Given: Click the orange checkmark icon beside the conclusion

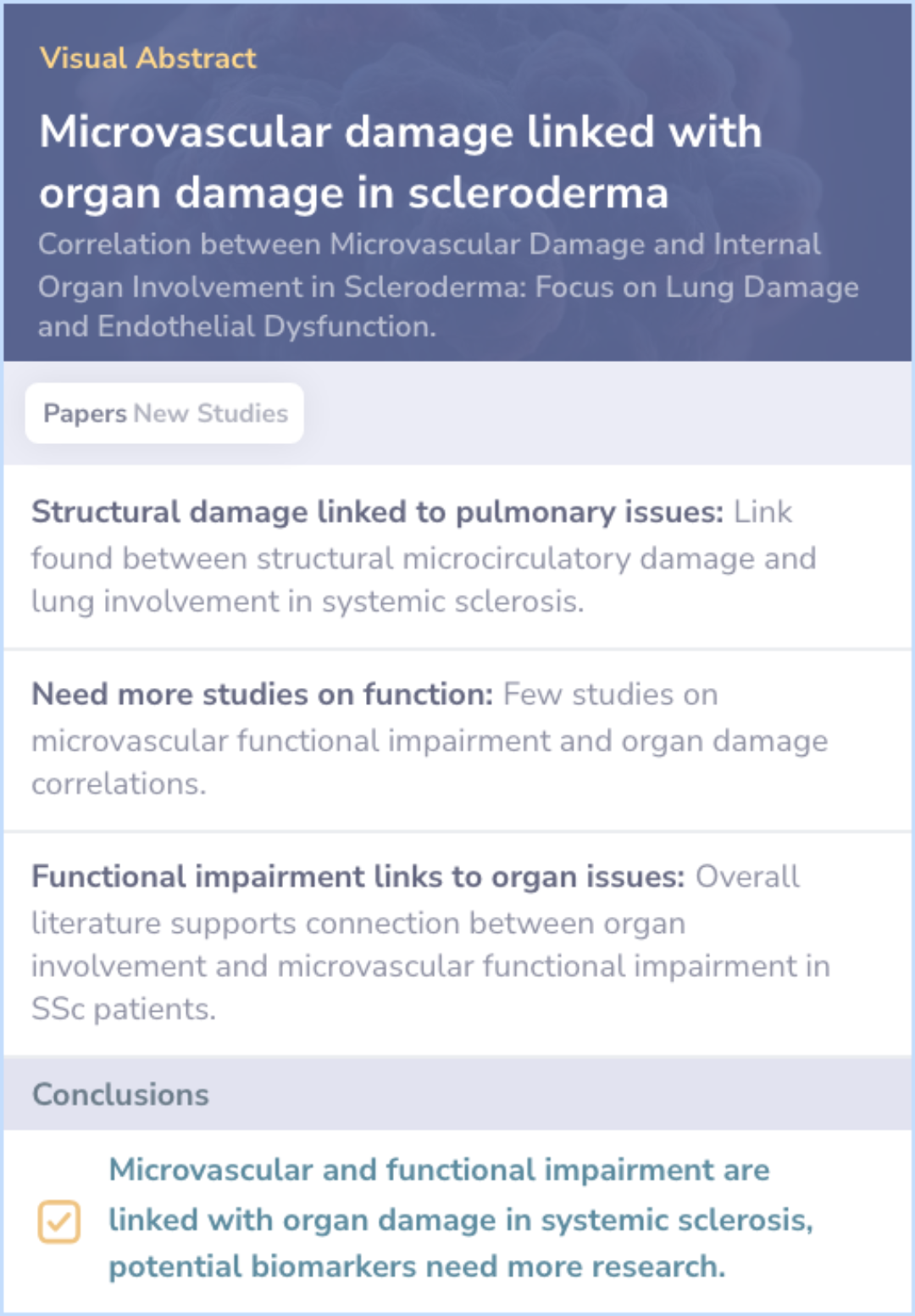Looking at the screenshot, I should 58,1221.
